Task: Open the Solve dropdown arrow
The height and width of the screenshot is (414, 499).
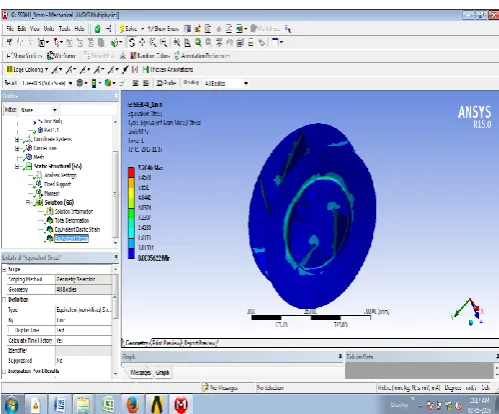Action: pos(143,29)
